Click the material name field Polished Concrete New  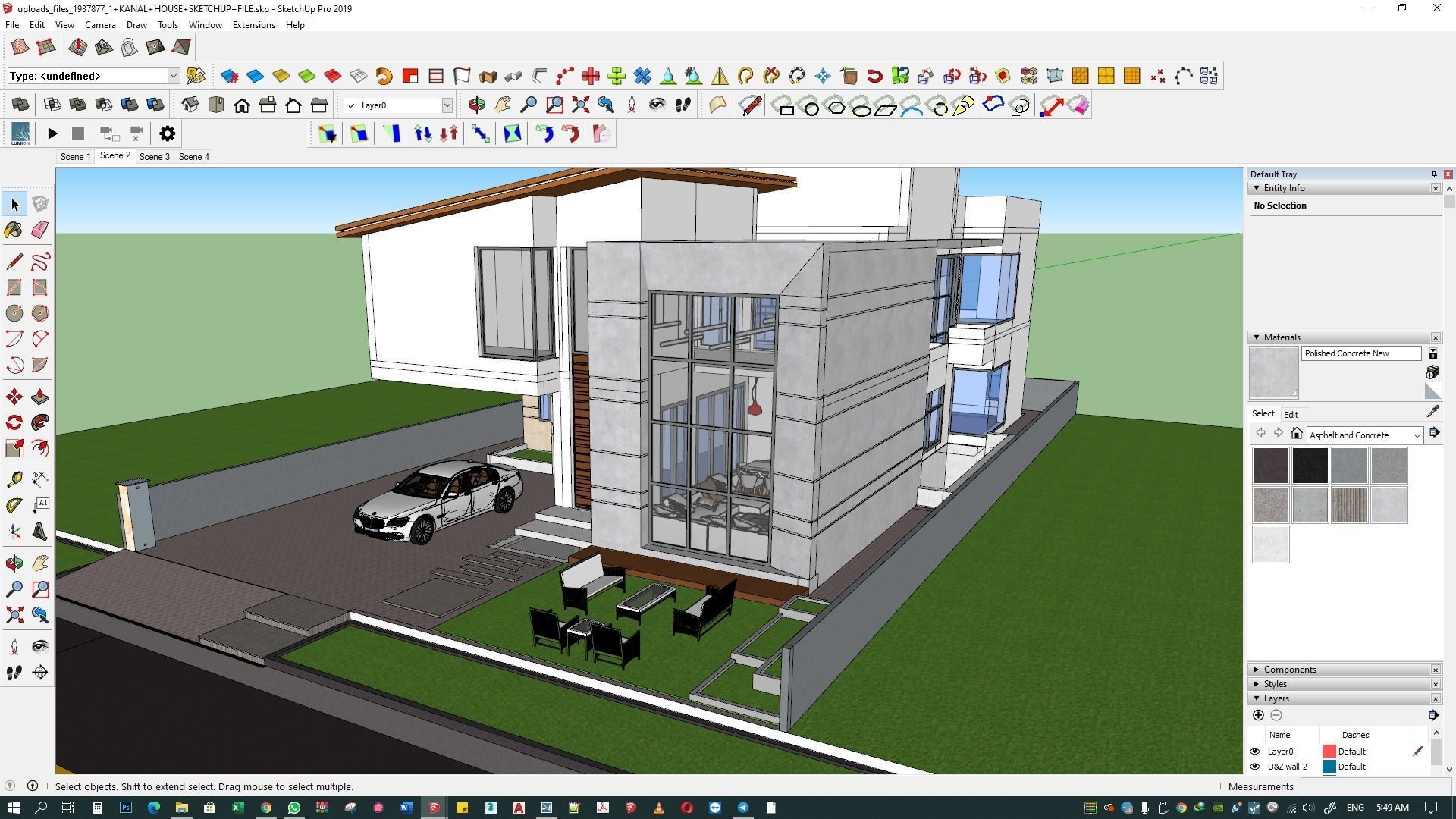[x=1361, y=353]
